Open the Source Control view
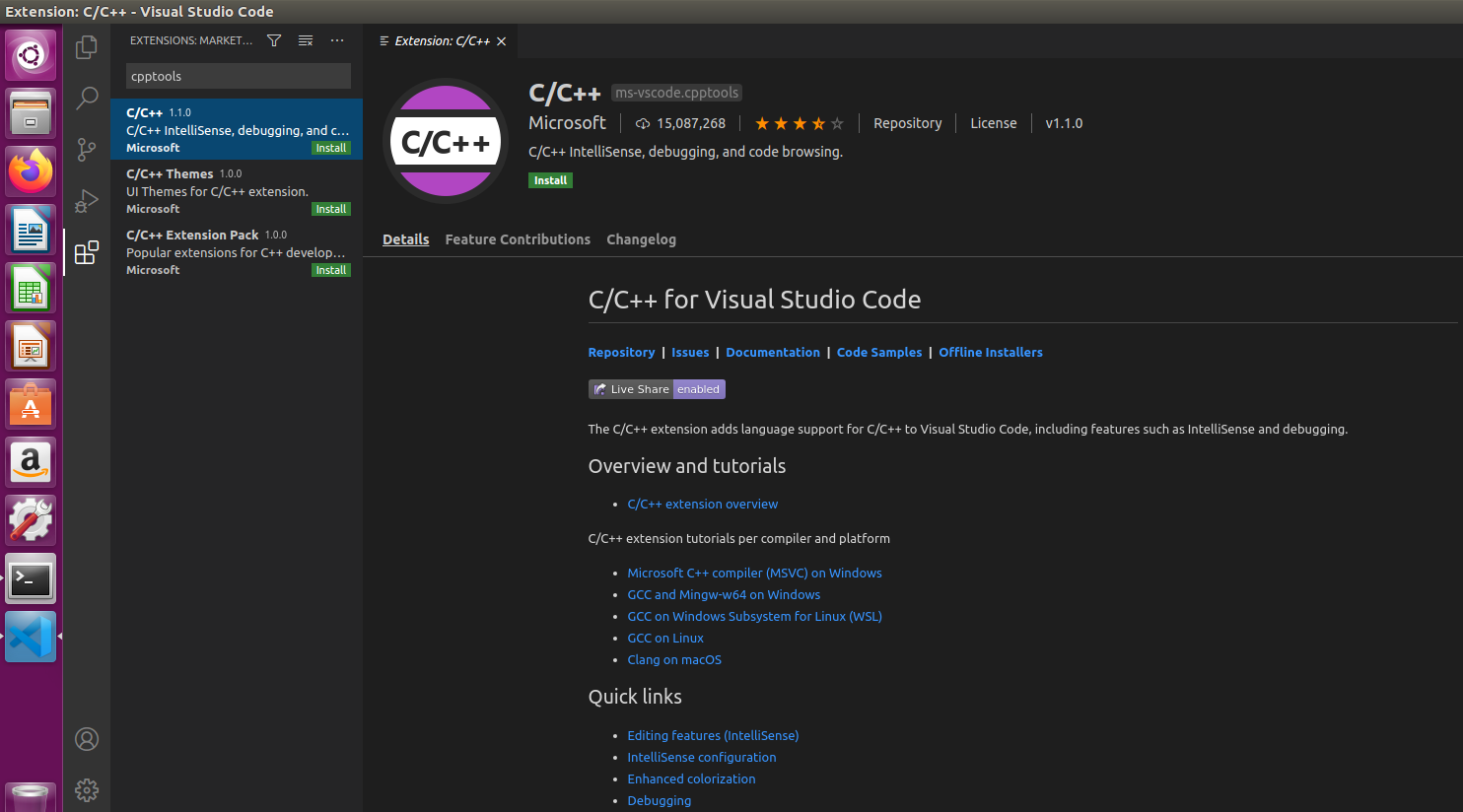Viewport: 1463px width, 812px height. [87, 150]
